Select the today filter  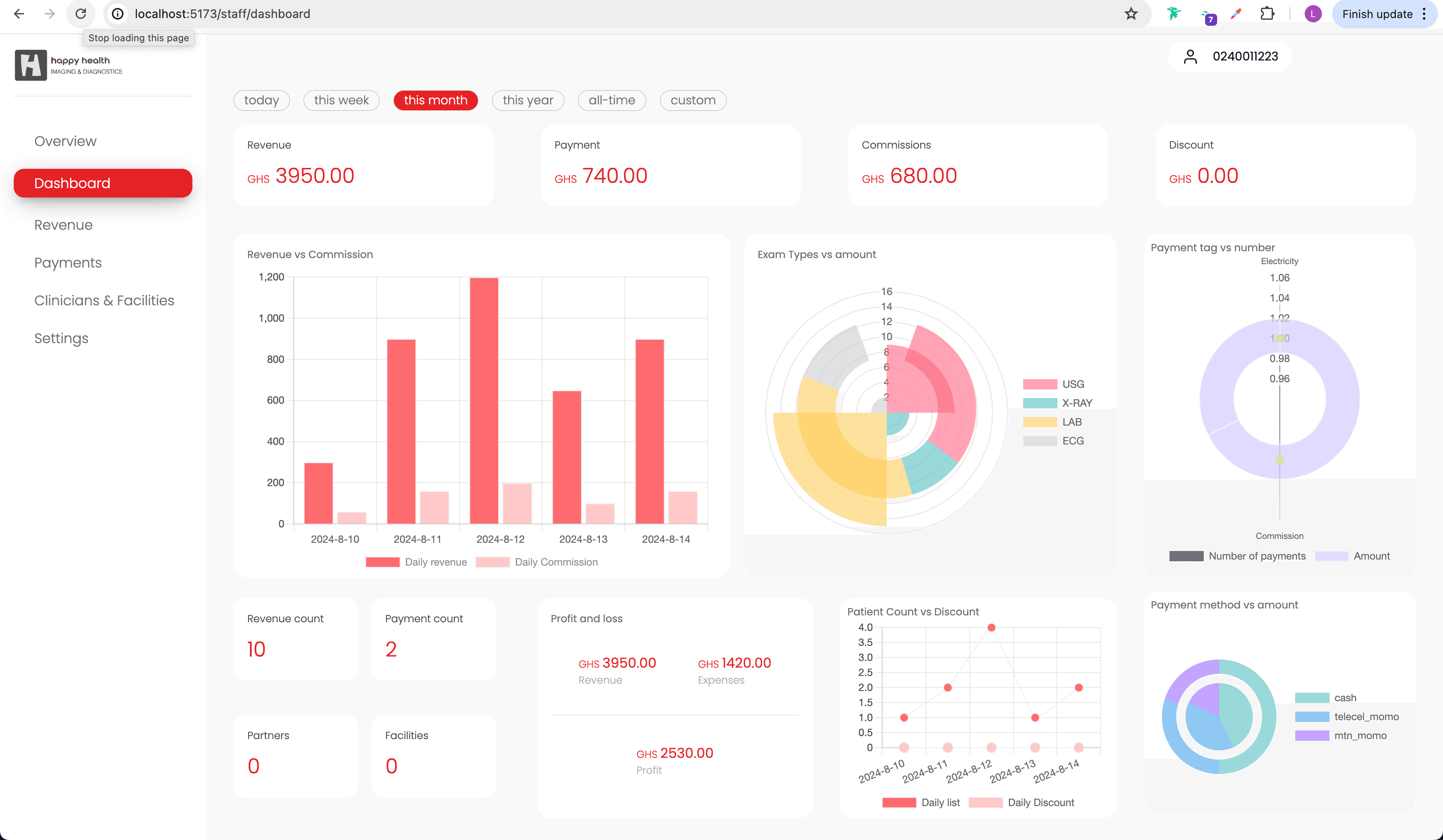coord(262,100)
